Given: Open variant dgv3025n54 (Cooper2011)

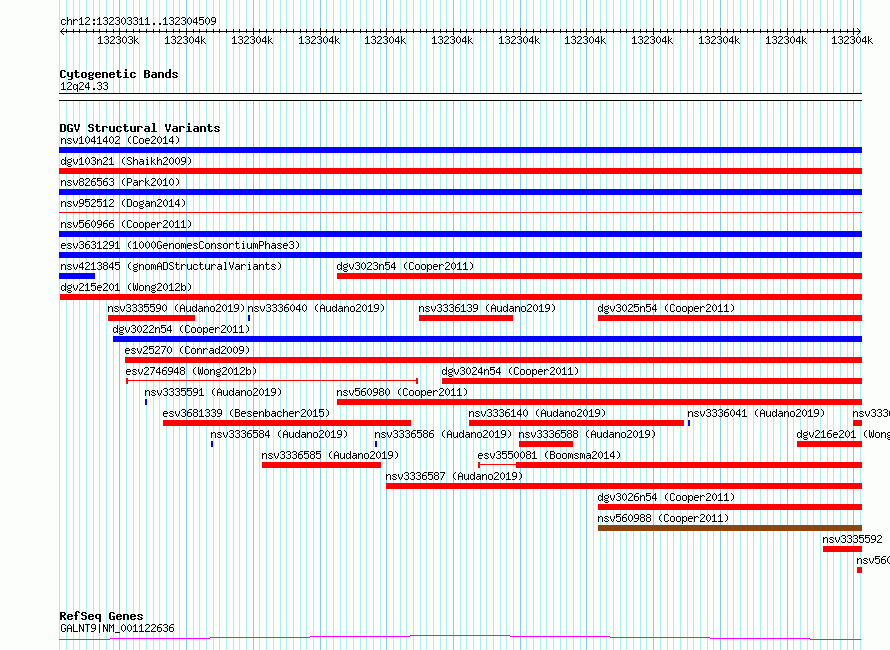Looking at the screenshot, I should click(666, 308).
